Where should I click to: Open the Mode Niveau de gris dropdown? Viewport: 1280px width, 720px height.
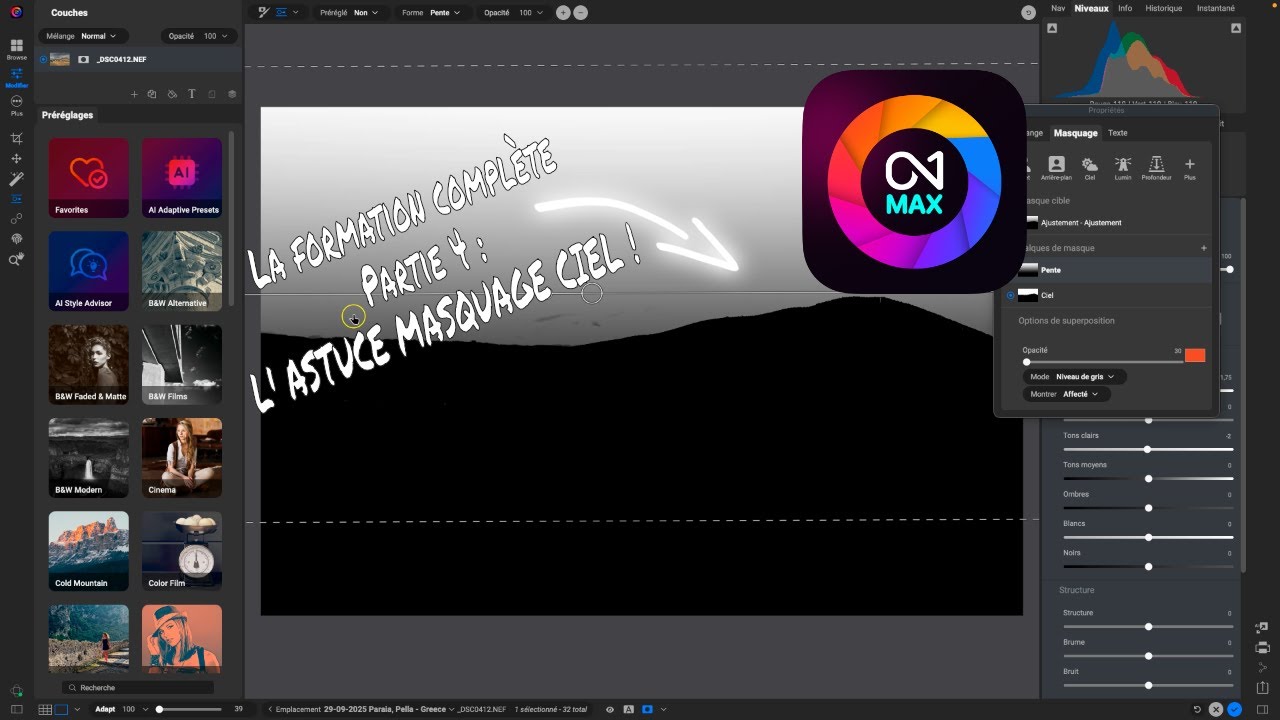click(x=1075, y=377)
